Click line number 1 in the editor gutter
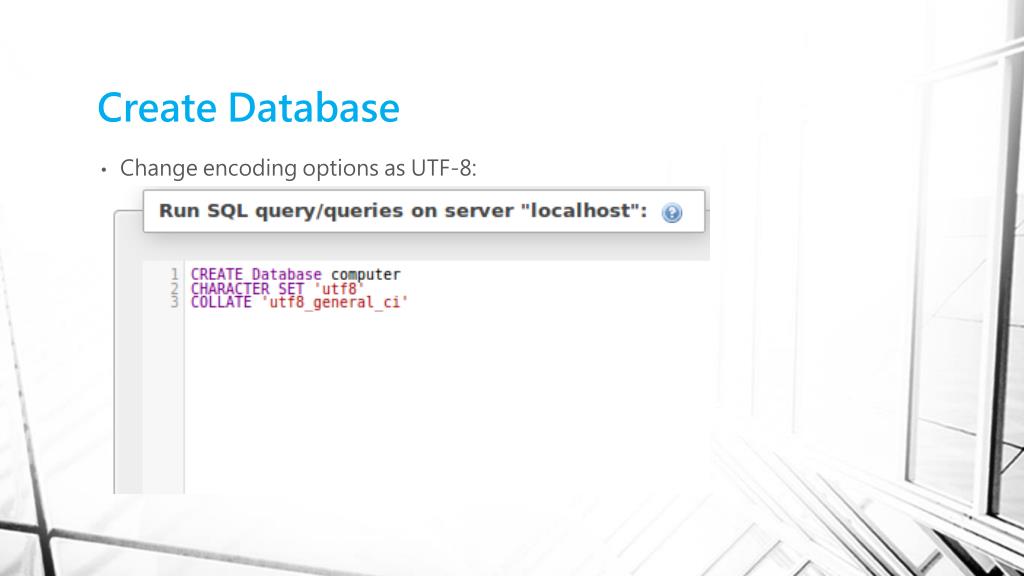This screenshot has height=576, width=1024. [174, 274]
